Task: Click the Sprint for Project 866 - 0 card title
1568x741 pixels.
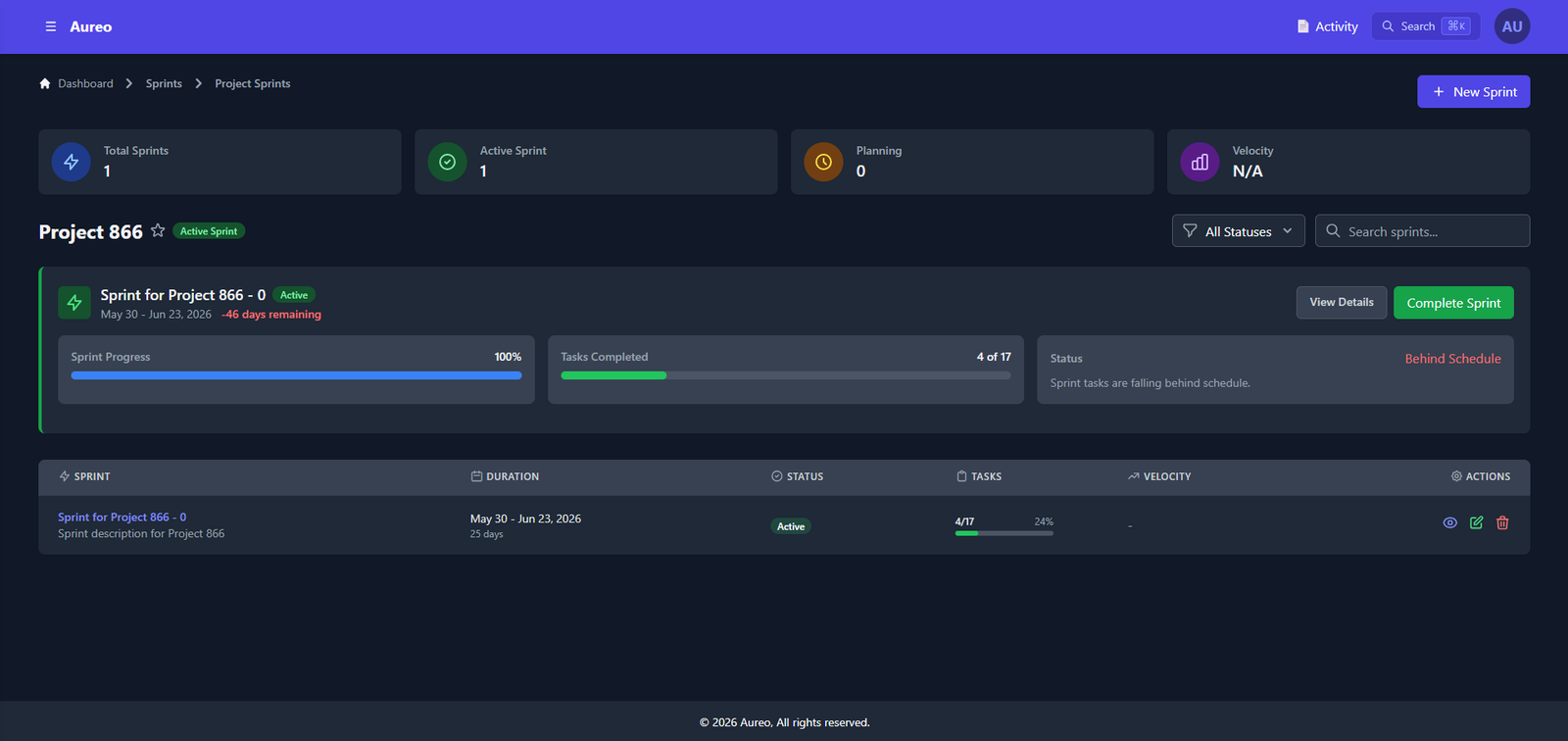Action: click(x=182, y=295)
